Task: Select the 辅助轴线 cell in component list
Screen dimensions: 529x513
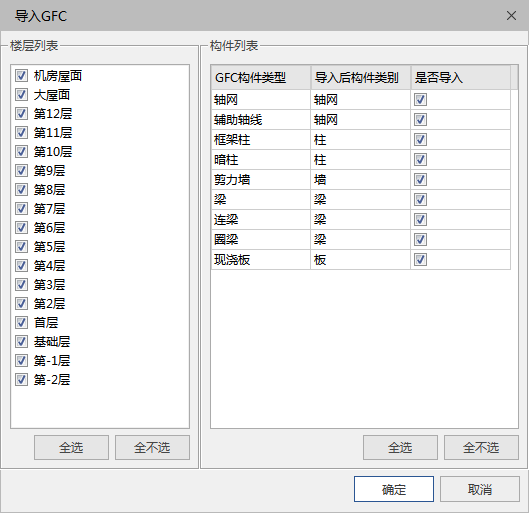Action: point(261,119)
